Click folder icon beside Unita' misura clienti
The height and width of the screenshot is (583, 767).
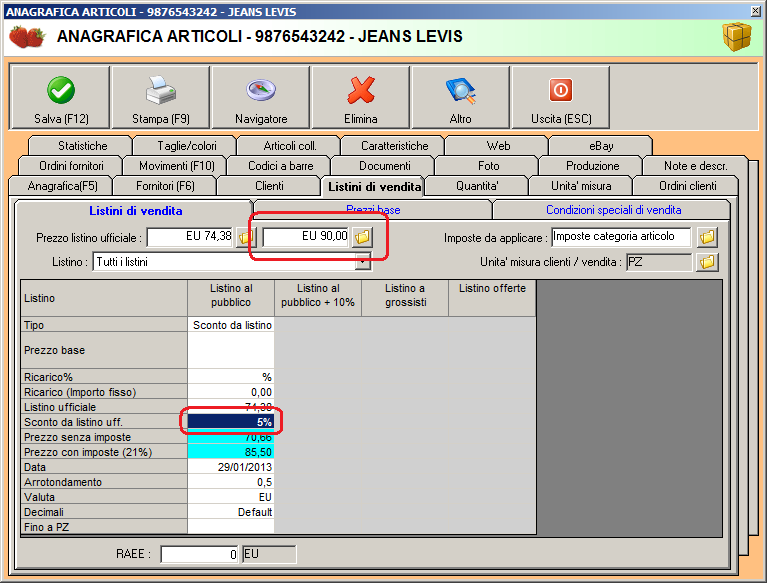[x=707, y=262]
